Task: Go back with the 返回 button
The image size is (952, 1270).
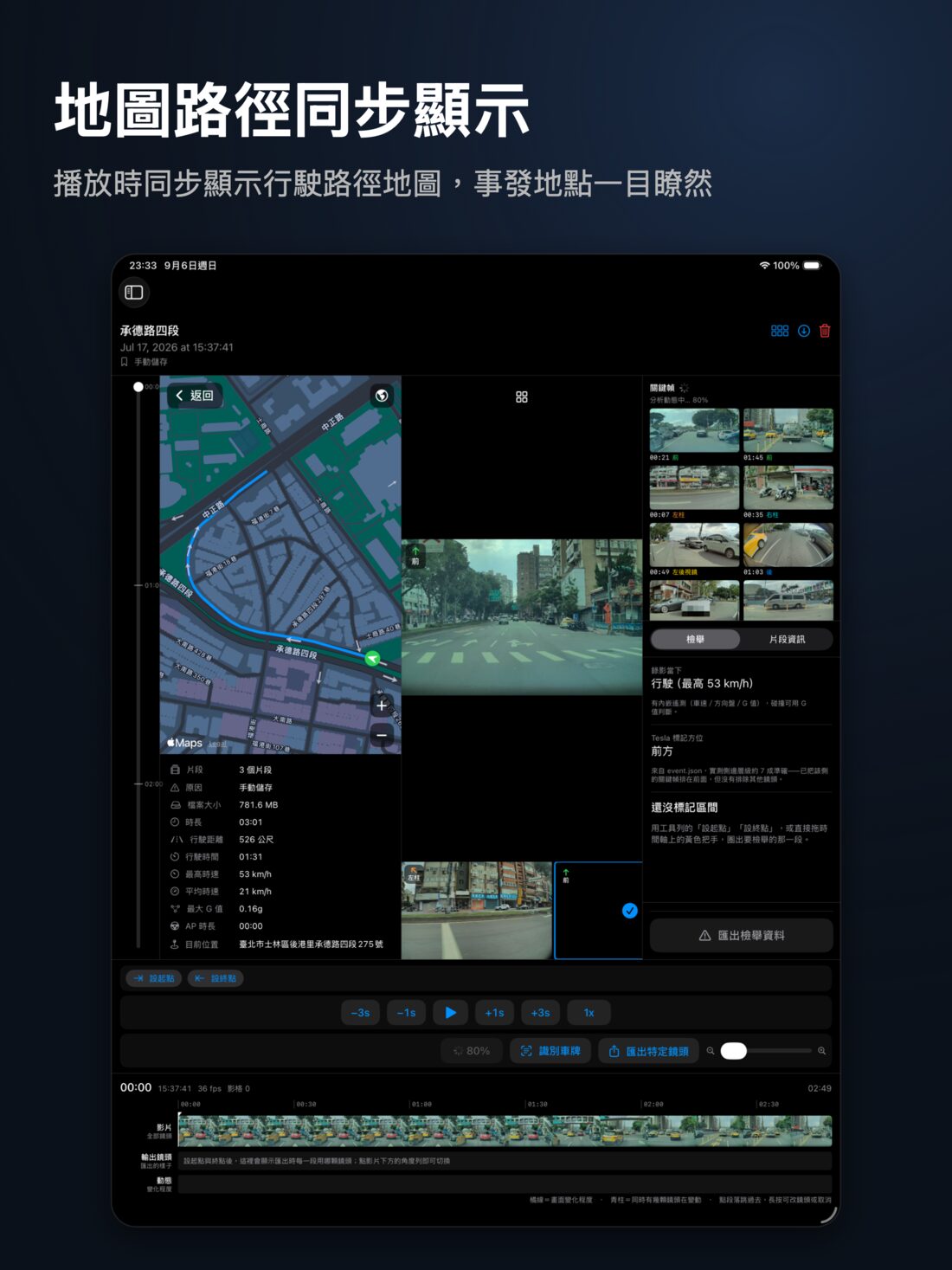Action: point(195,396)
